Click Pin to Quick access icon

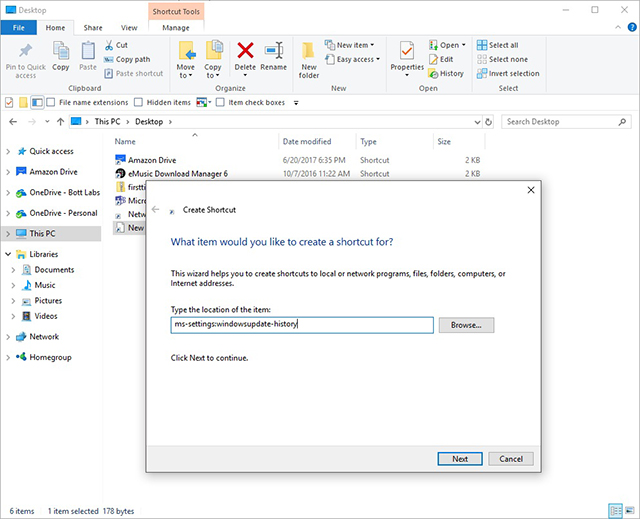(25, 51)
